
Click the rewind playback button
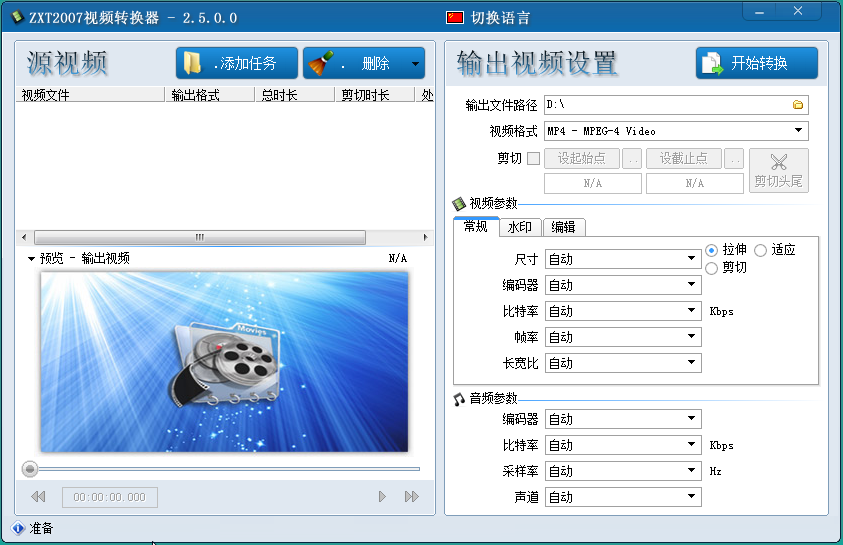[38, 497]
